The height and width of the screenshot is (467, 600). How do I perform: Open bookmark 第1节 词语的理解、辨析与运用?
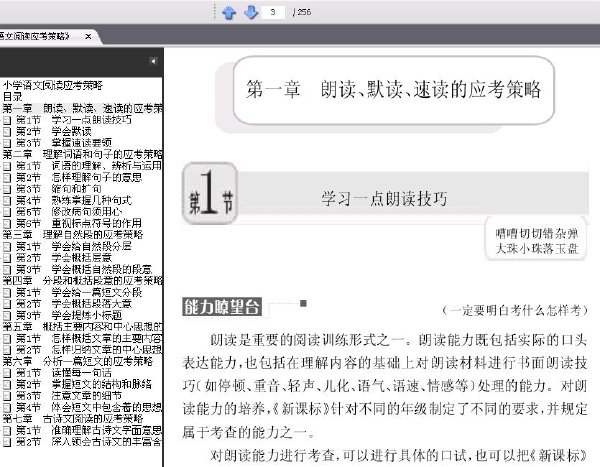(89, 166)
